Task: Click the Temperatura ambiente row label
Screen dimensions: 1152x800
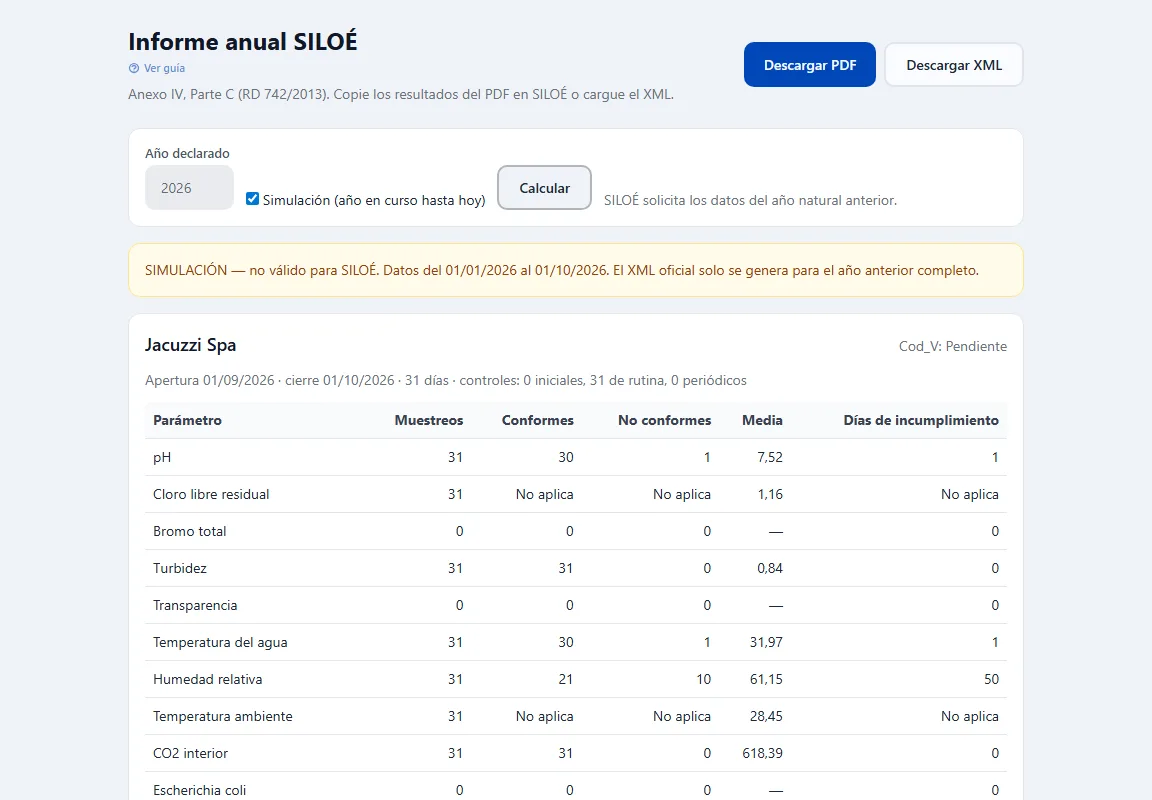Action: tap(223, 716)
